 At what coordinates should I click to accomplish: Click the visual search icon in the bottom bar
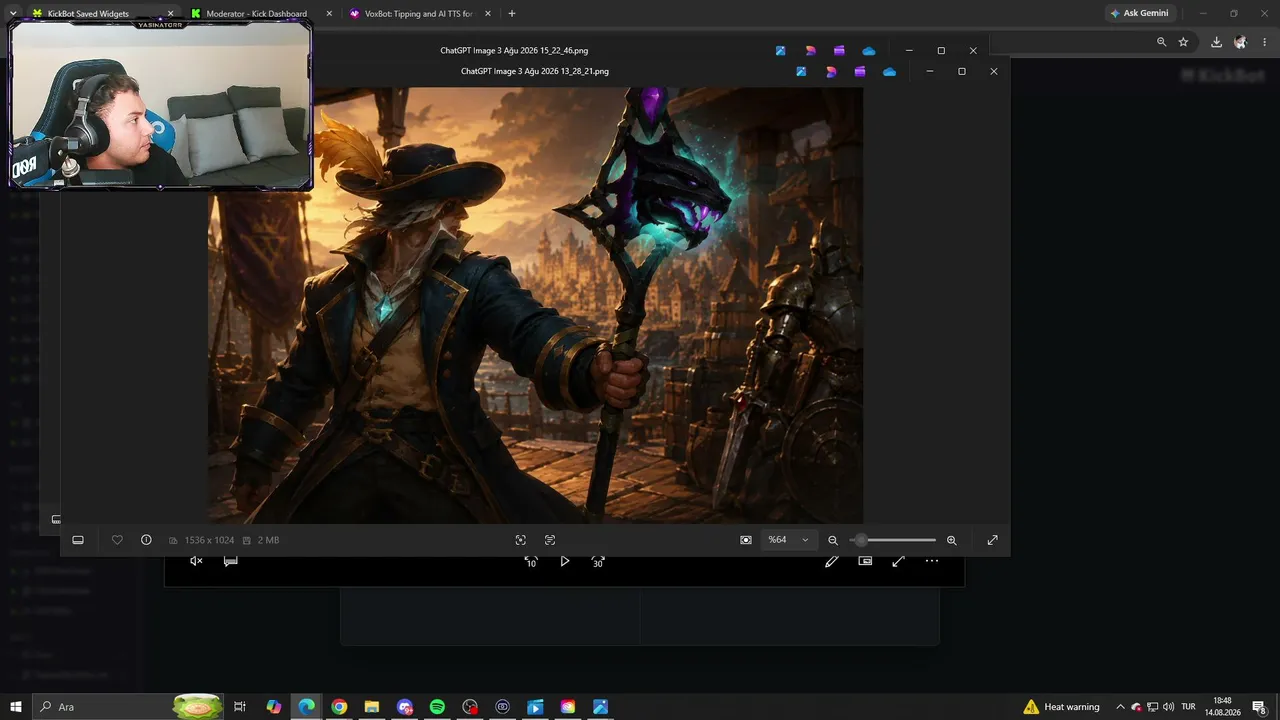point(521,540)
